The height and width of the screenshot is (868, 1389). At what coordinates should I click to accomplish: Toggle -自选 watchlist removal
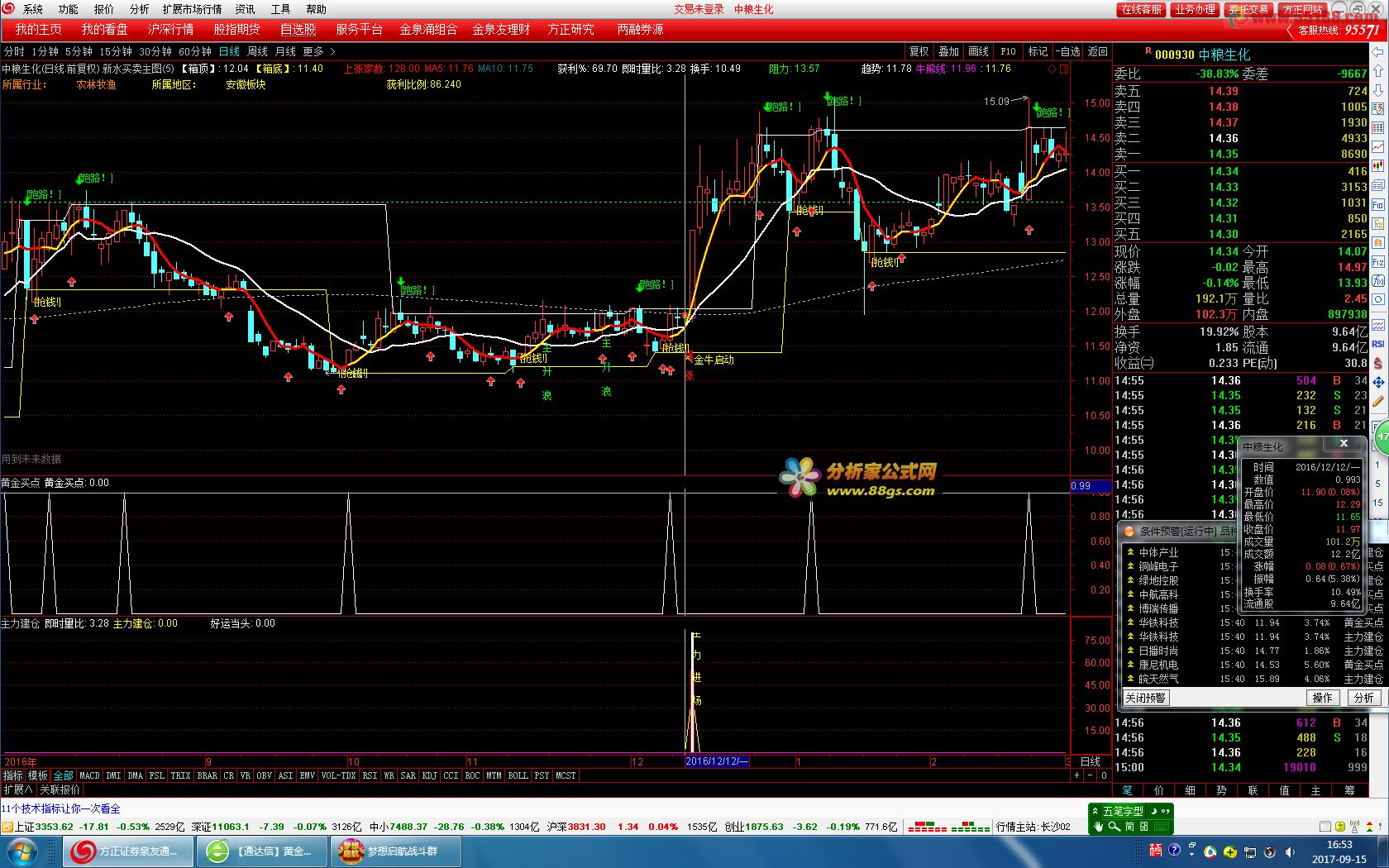point(1068,51)
